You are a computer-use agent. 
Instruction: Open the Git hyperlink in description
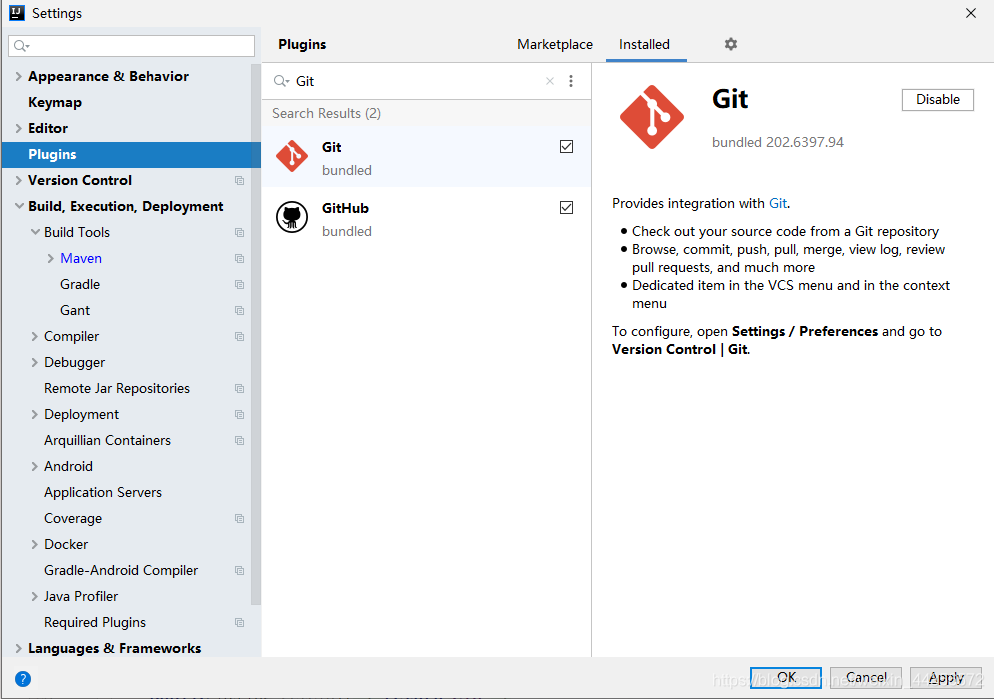point(778,203)
